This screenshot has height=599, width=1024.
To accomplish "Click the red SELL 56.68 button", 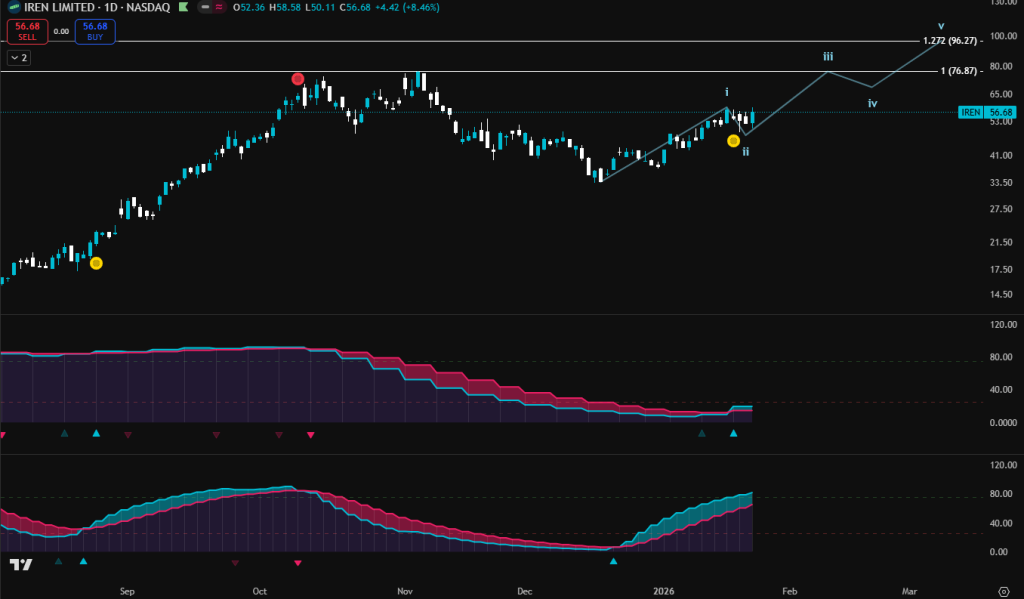I will coord(27,31).
